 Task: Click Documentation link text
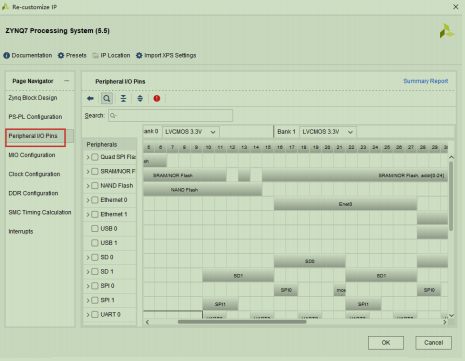[x=32, y=55]
